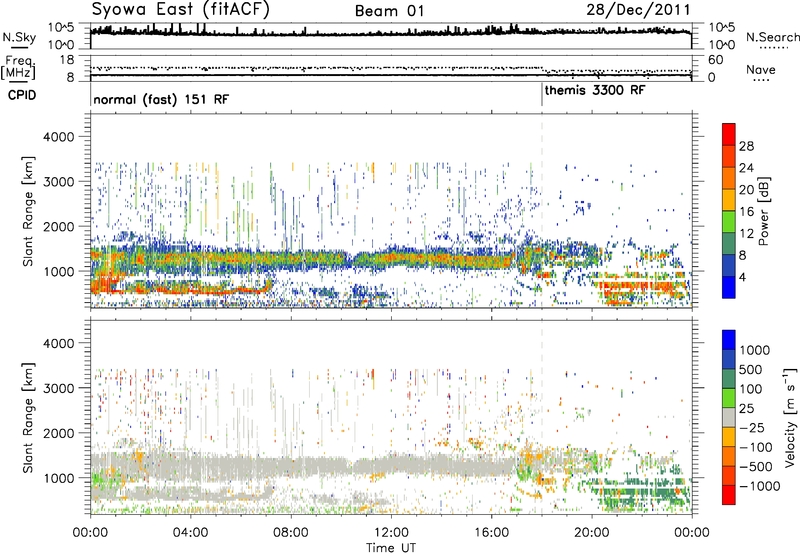The height and width of the screenshot is (554, 800).
Task: Click the '500' value on the Velocity scale
Action: click(x=751, y=370)
